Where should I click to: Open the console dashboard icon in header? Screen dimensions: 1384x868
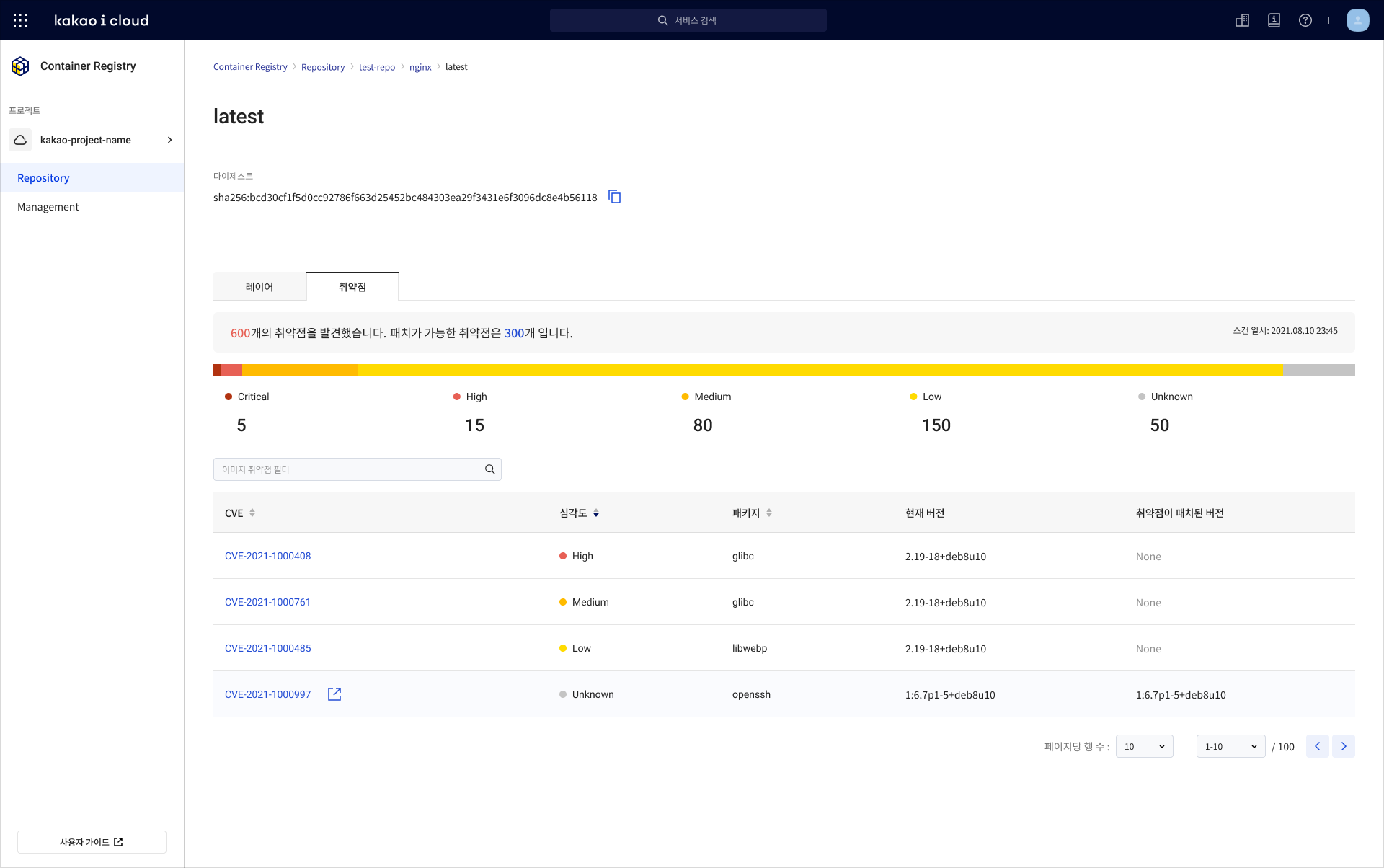(x=1242, y=20)
